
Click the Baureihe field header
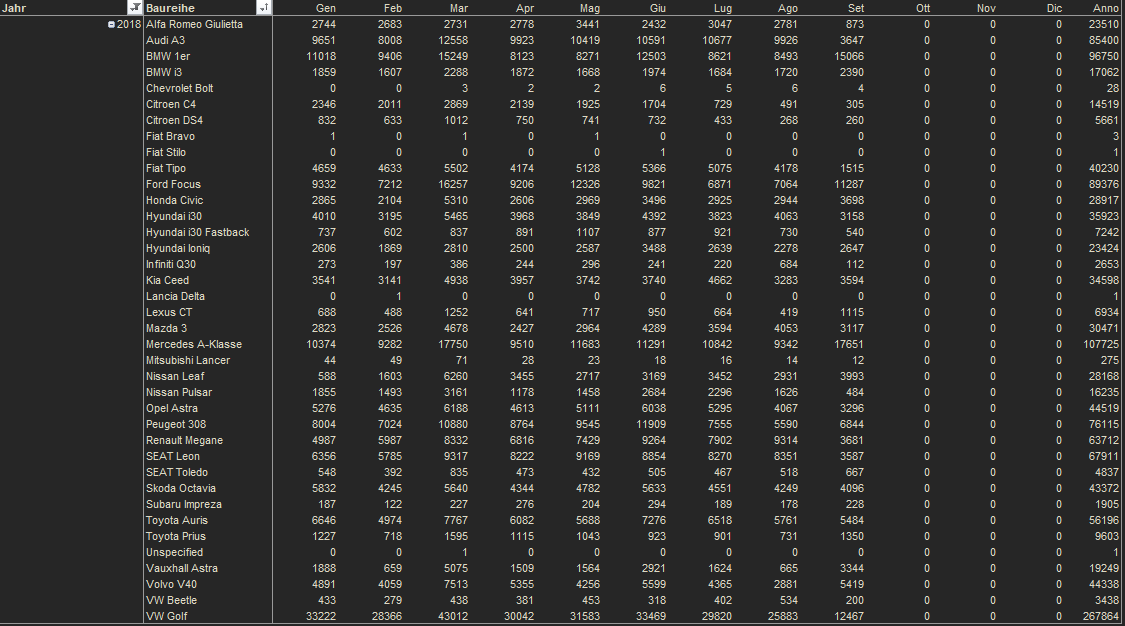point(199,8)
